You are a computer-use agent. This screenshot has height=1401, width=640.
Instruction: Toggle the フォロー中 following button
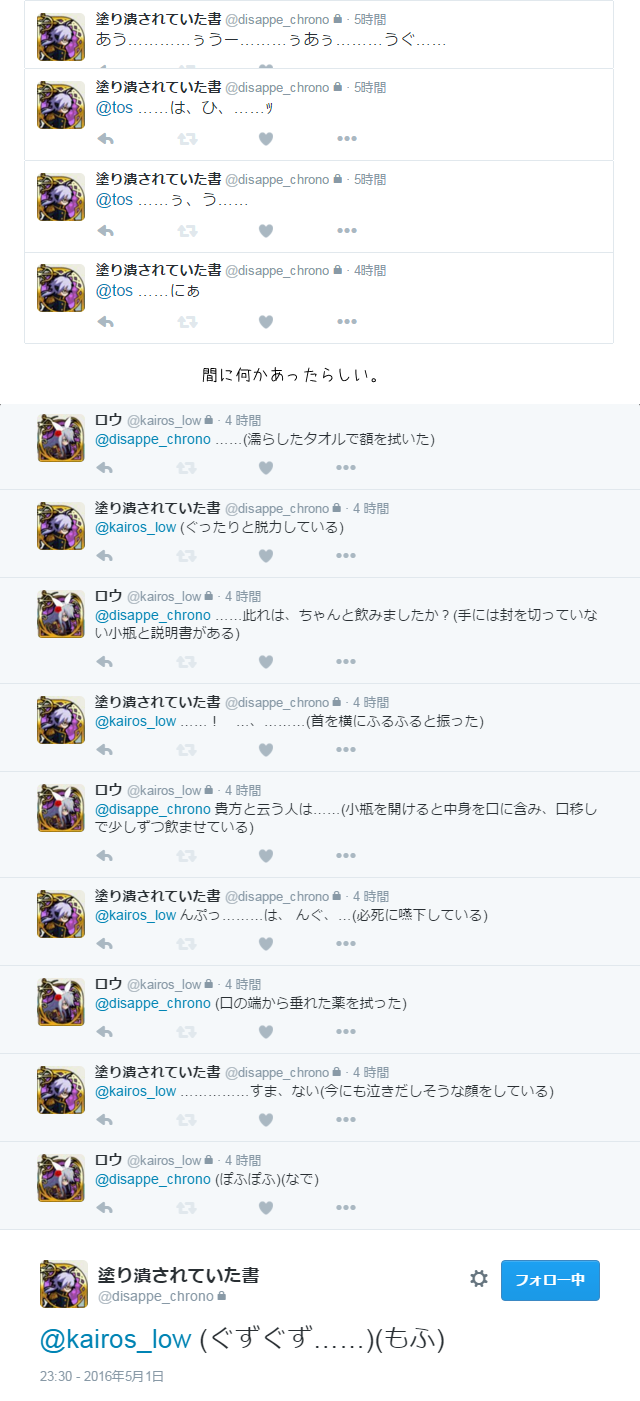coord(550,1280)
